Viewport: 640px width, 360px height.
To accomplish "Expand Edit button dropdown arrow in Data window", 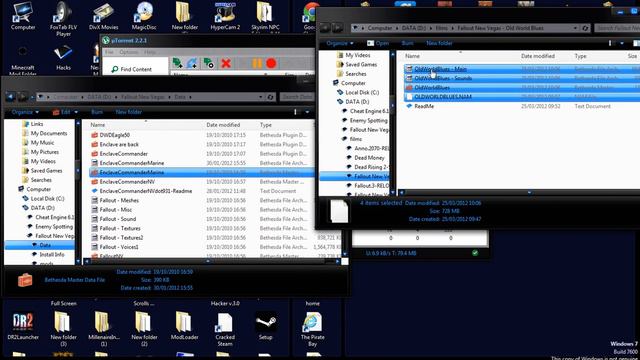I will pos(76,112).
